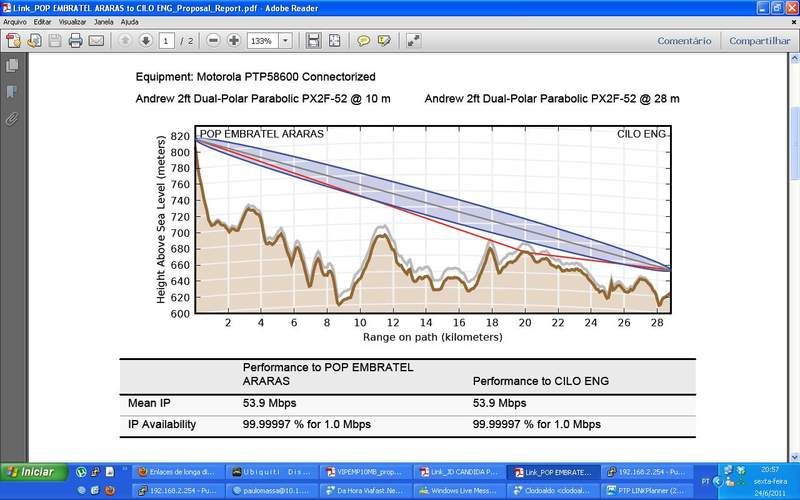Image resolution: width=800 pixels, height=500 pixels.
Task: Switch to Clodoaldo taskbar item
Action: pyautogui.click(x=553, y=491)
